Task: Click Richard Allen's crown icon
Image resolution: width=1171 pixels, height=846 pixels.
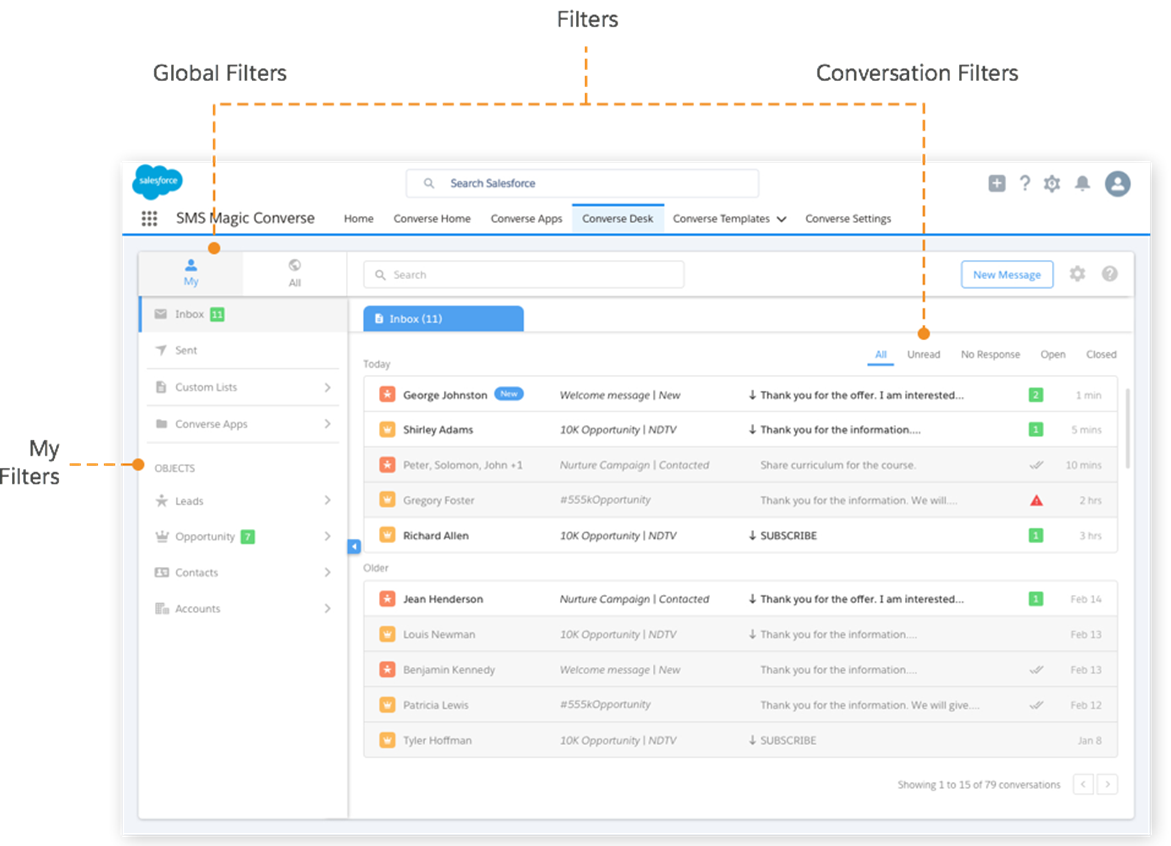Action: click(x=387, y=535)
